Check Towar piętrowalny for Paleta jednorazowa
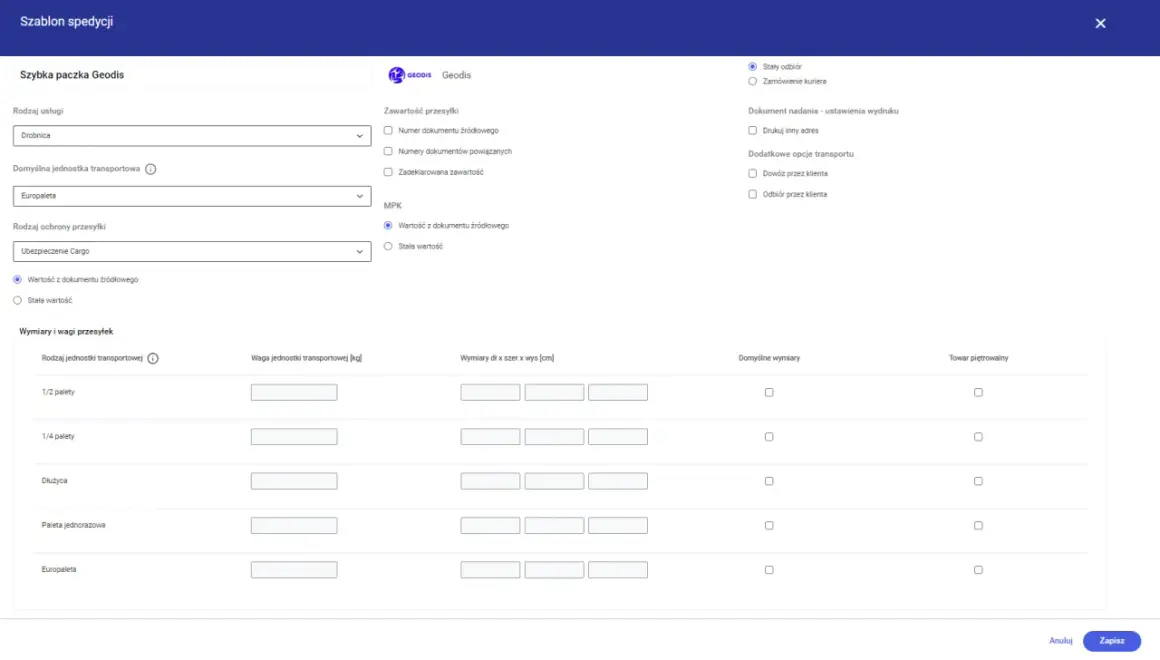The width and height of the screenshot is (1160, 660). pos(978,525)
